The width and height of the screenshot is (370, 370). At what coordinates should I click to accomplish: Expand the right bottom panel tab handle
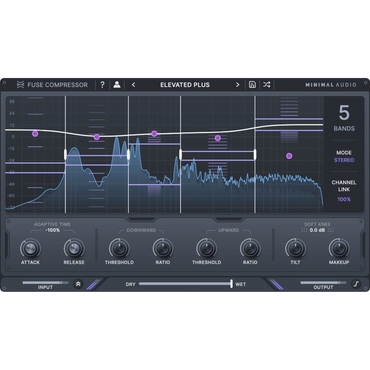point(229,219)
